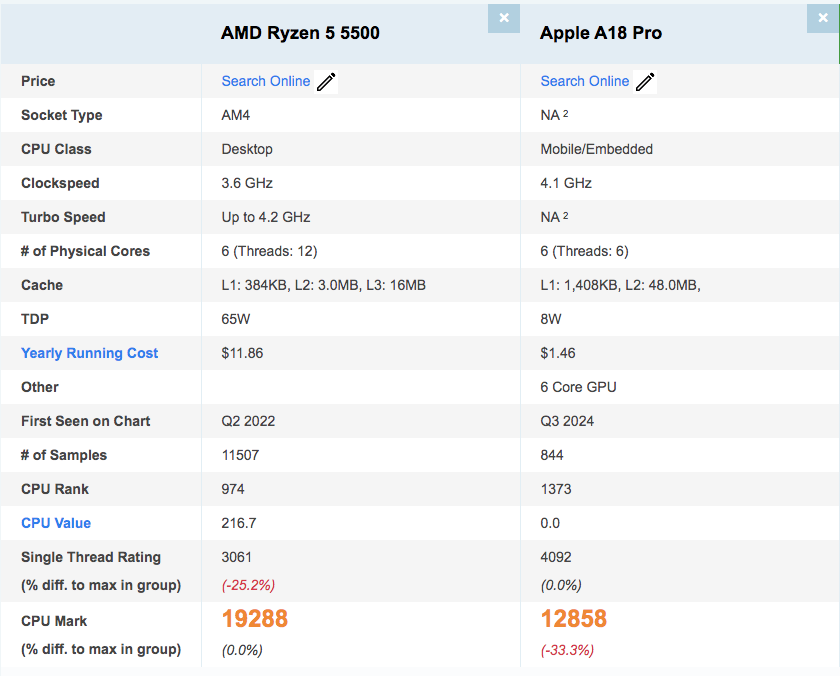840x676 pixels.
Task: Click the (-25.2%) single thread difference
Action: tap(249, 585)
